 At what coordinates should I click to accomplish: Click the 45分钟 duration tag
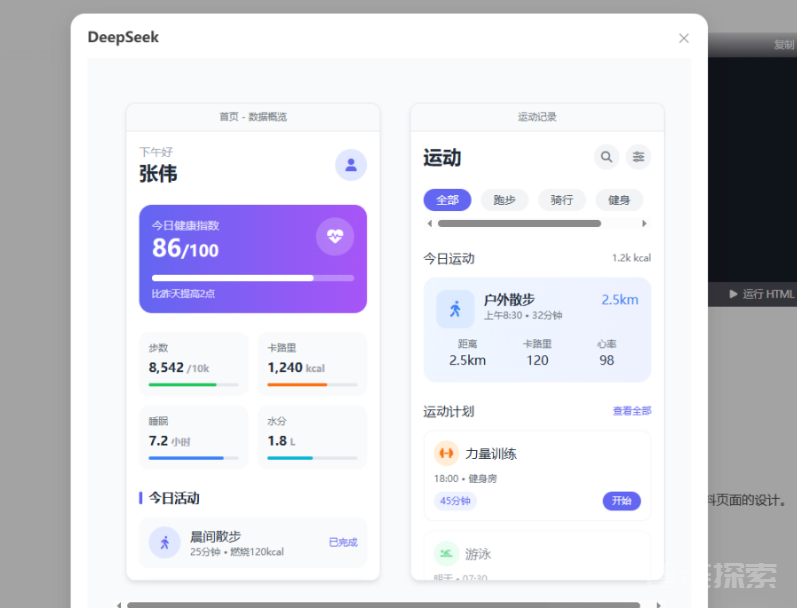click(x=455, y=501)
